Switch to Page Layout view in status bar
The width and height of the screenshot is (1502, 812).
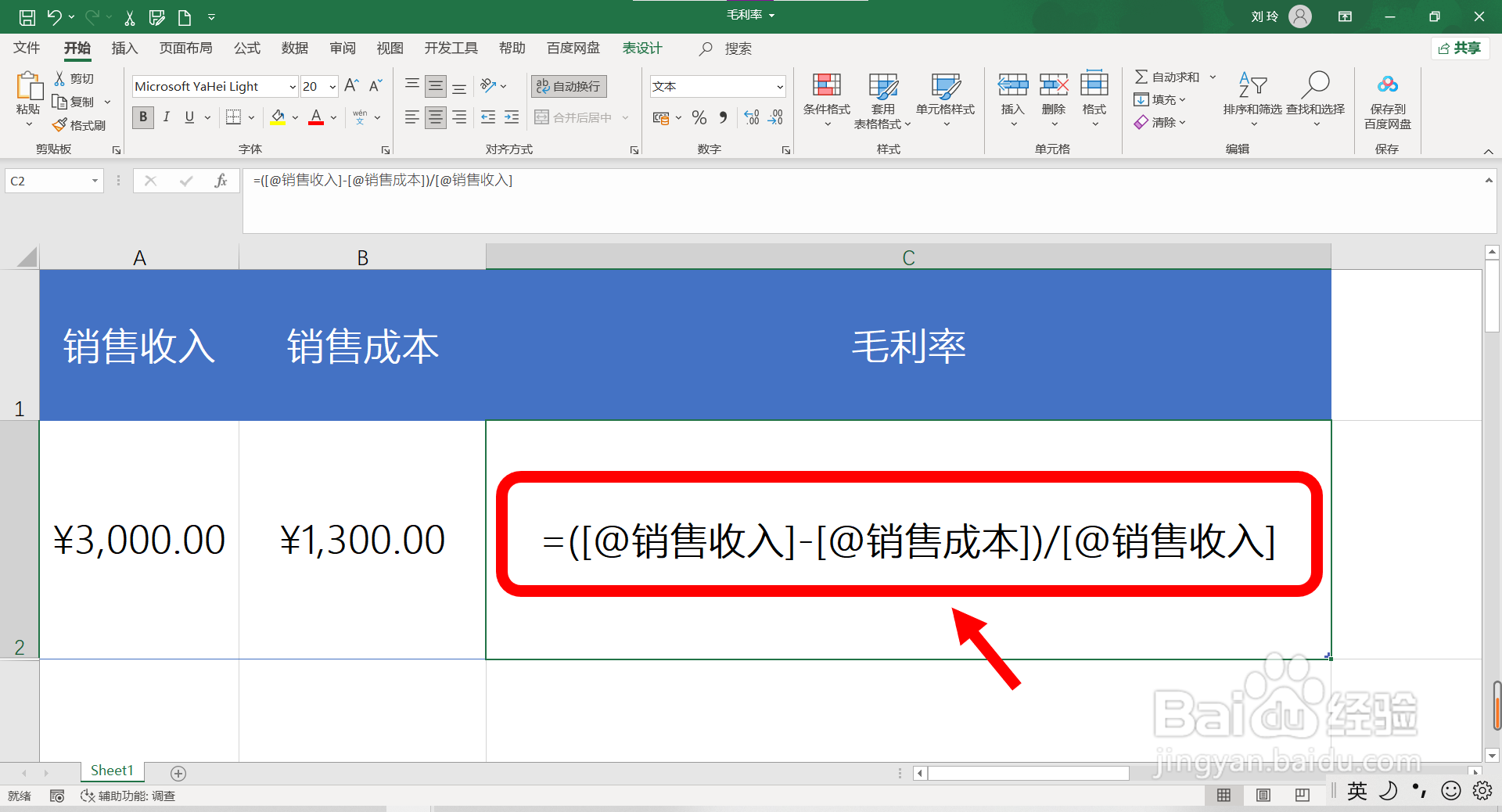(1263, 795)
